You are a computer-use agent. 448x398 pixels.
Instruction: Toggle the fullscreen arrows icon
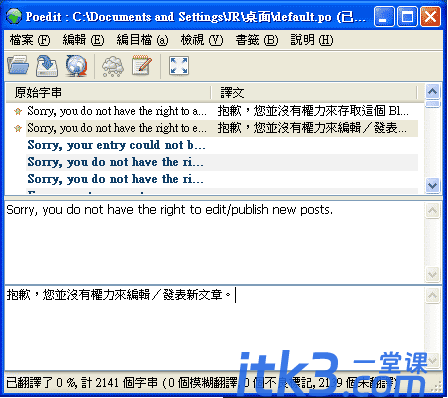coord(179,65)
